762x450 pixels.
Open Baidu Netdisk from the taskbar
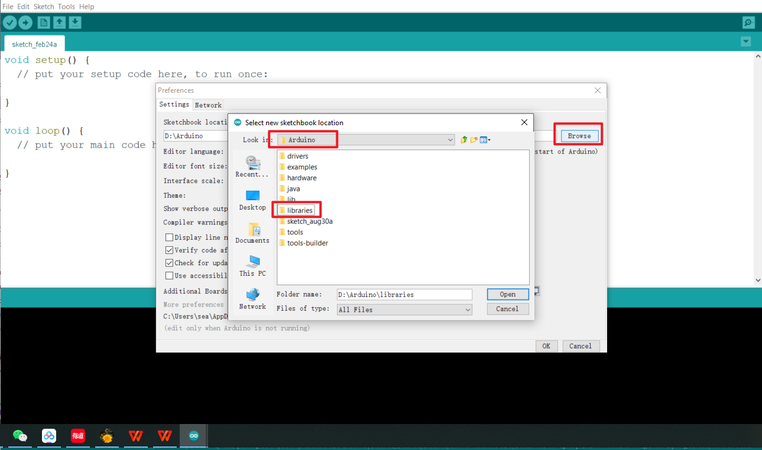[x=49, y=436]
